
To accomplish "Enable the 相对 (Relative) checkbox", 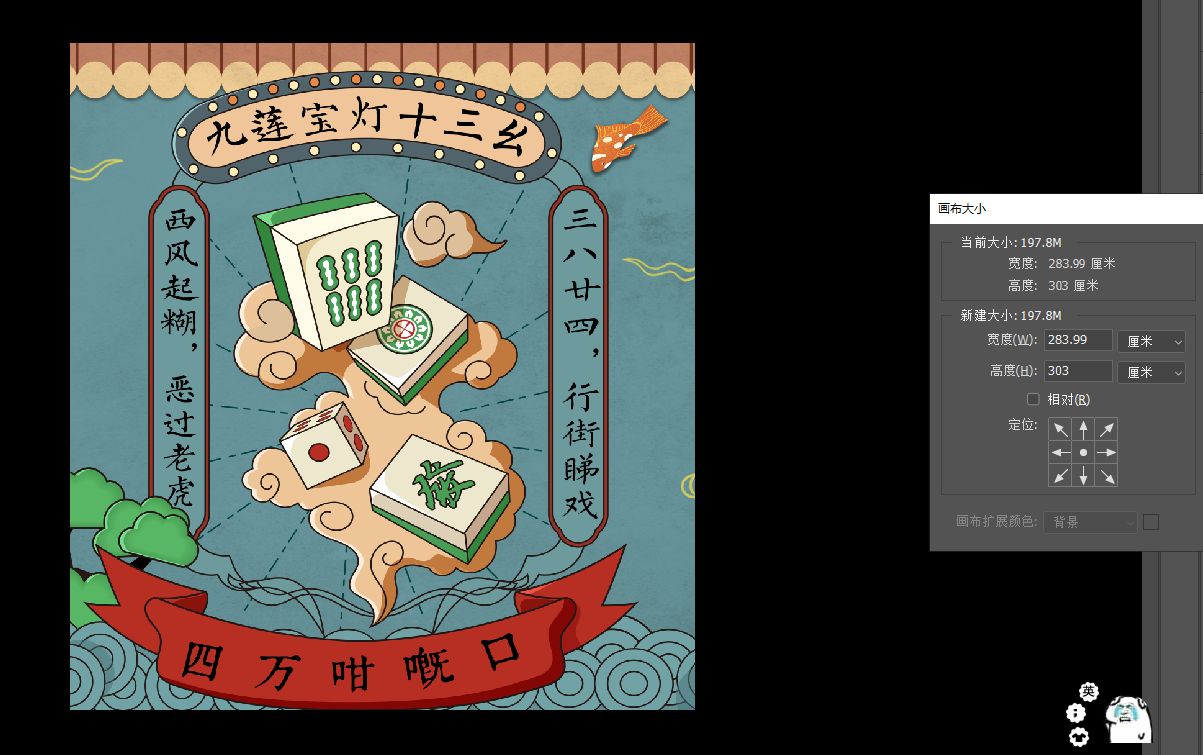I will point(1034,399).
